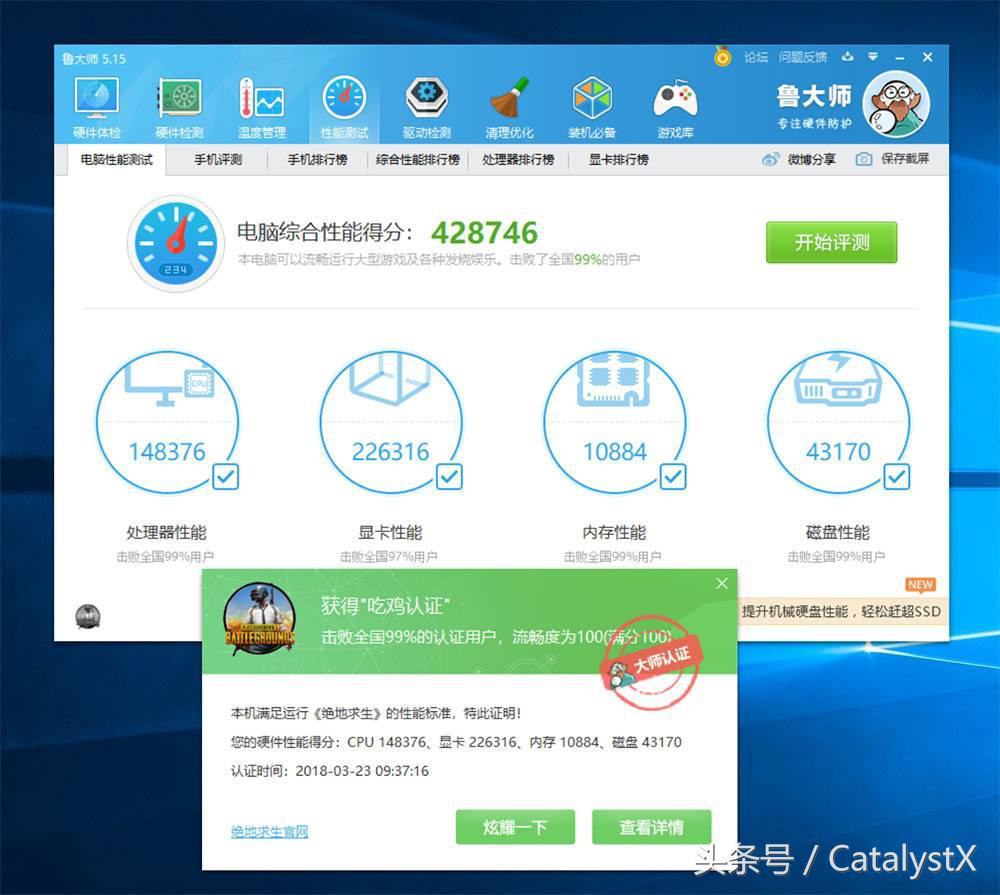Uncheck the 显卡性能 checkbox
This screenshot has height=895, width=1000.
point(449,477)
